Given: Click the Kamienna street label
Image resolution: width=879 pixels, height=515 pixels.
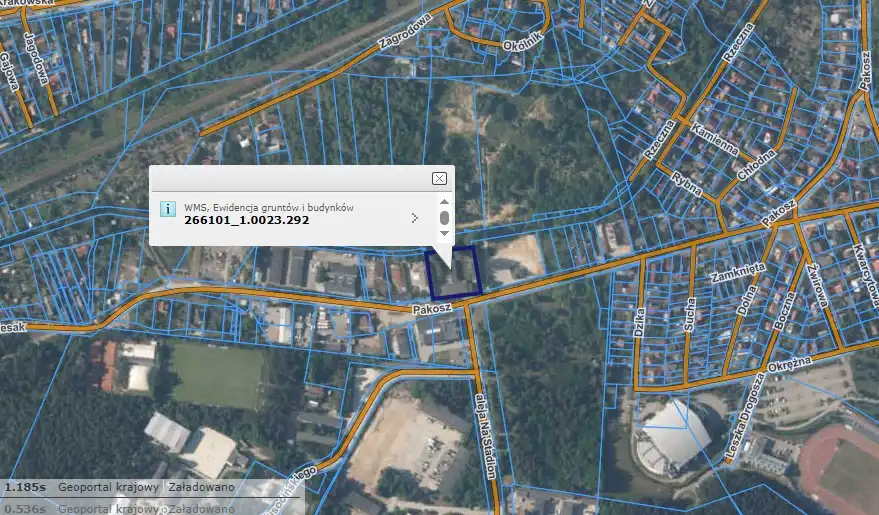Looking at the screenshot, I should coord(714,136).
